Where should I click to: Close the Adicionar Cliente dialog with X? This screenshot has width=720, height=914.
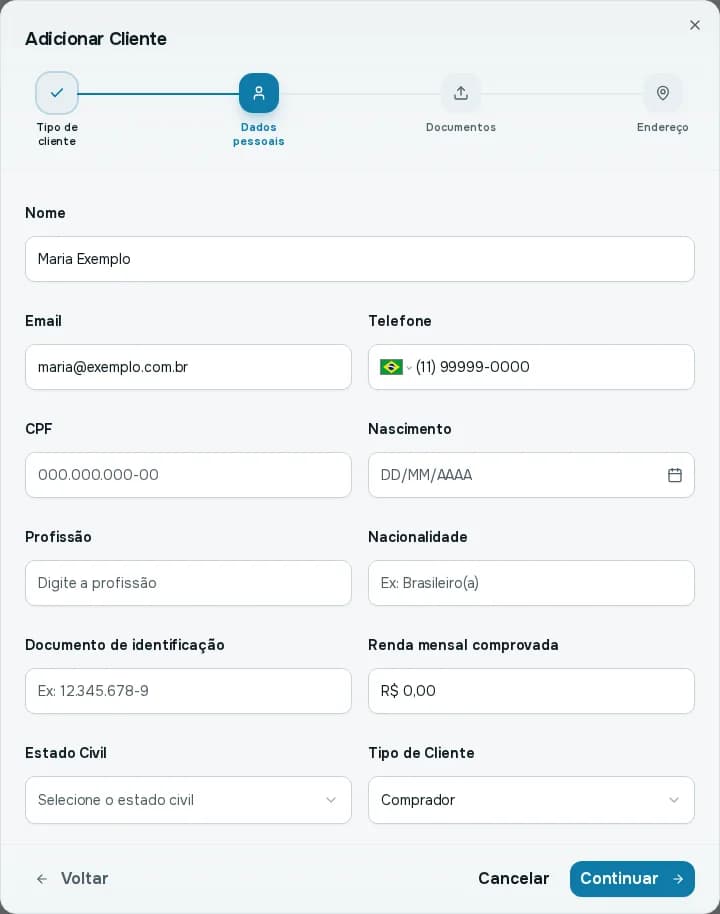coord(694,25)
